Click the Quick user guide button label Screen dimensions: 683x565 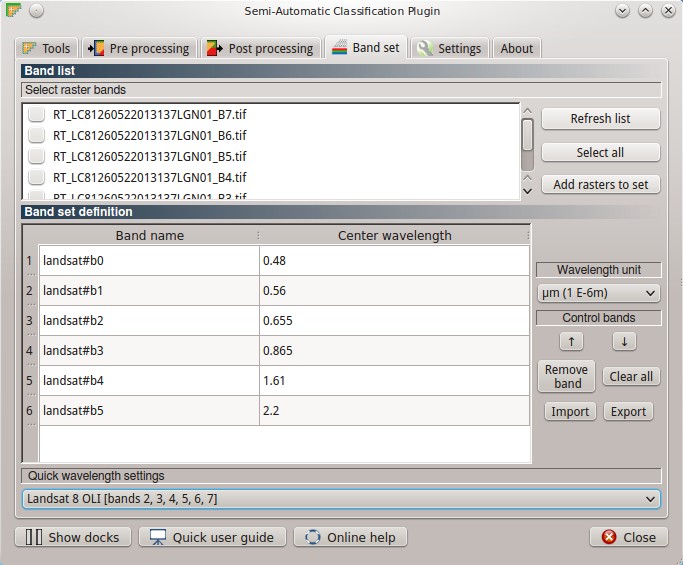pyautogui.click(x=223, y=538)
